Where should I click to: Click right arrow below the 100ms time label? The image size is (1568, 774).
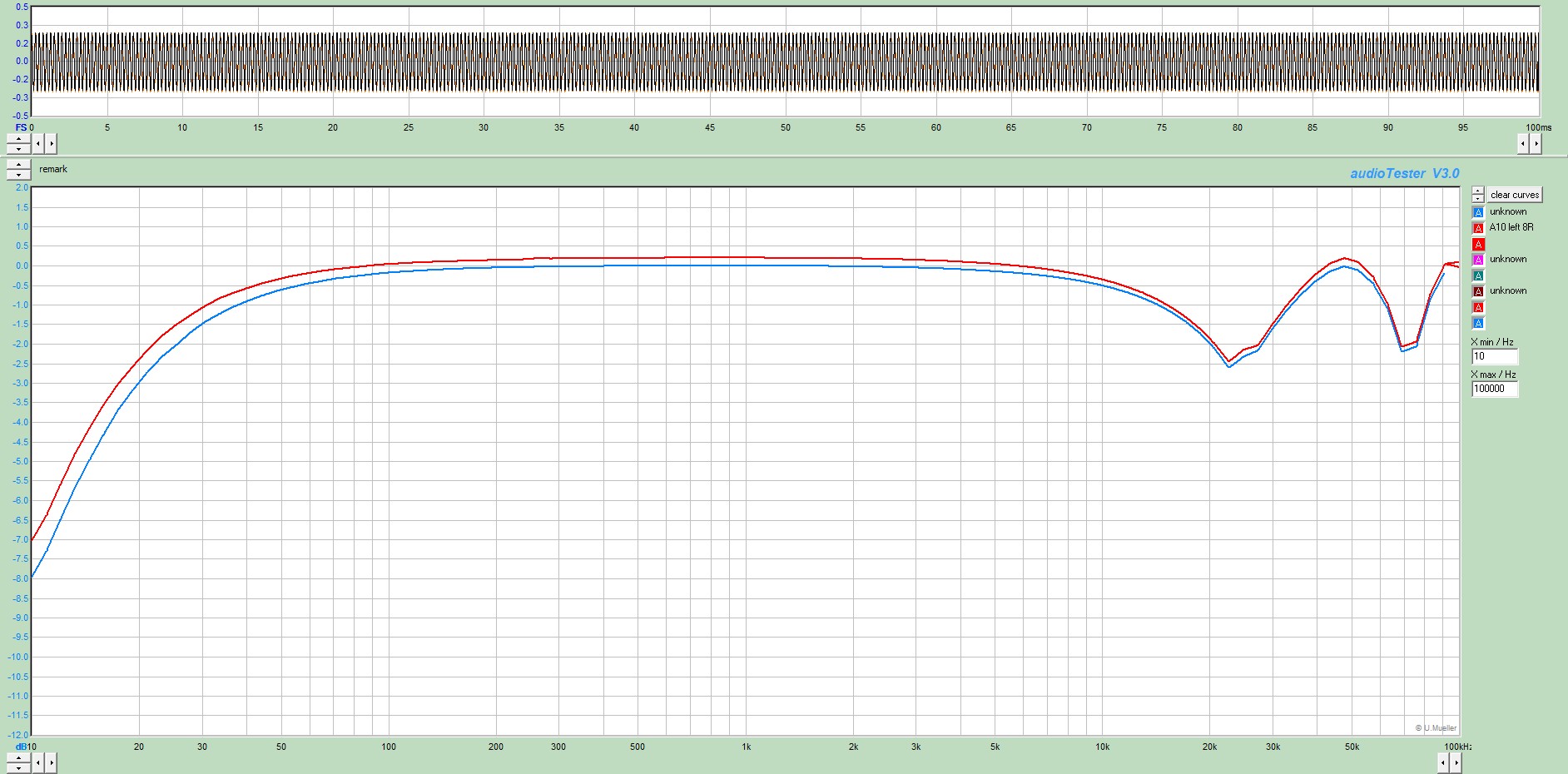pyautogui.click(x=1536, y=144)
